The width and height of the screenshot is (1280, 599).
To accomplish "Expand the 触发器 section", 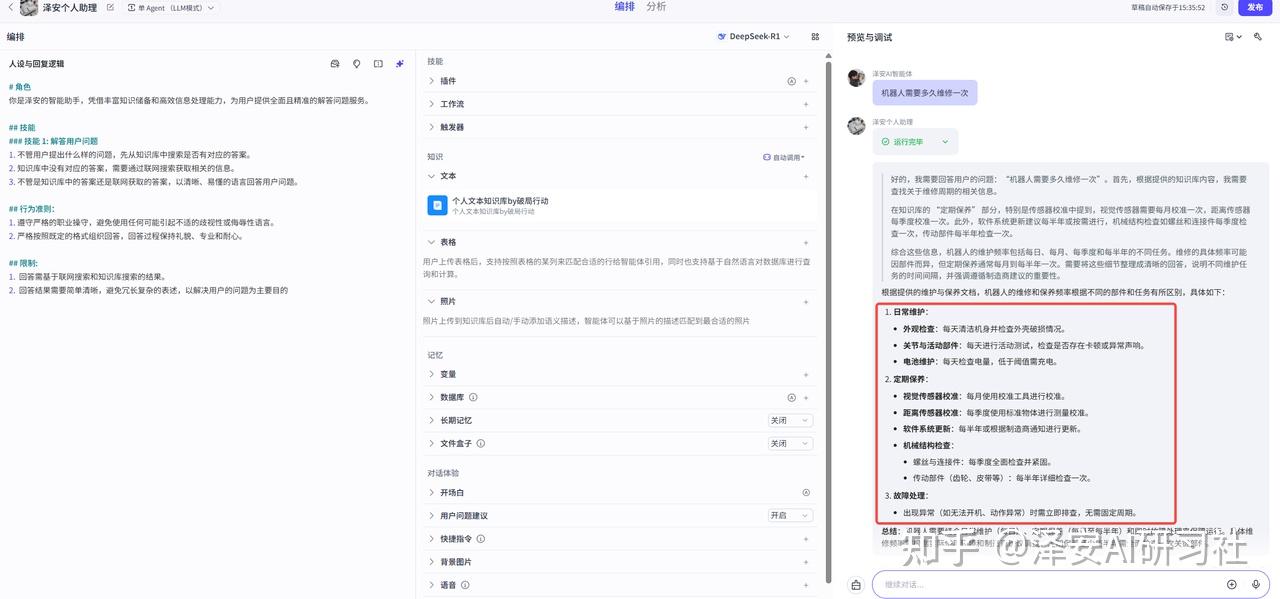I will [x=432, y=127].
